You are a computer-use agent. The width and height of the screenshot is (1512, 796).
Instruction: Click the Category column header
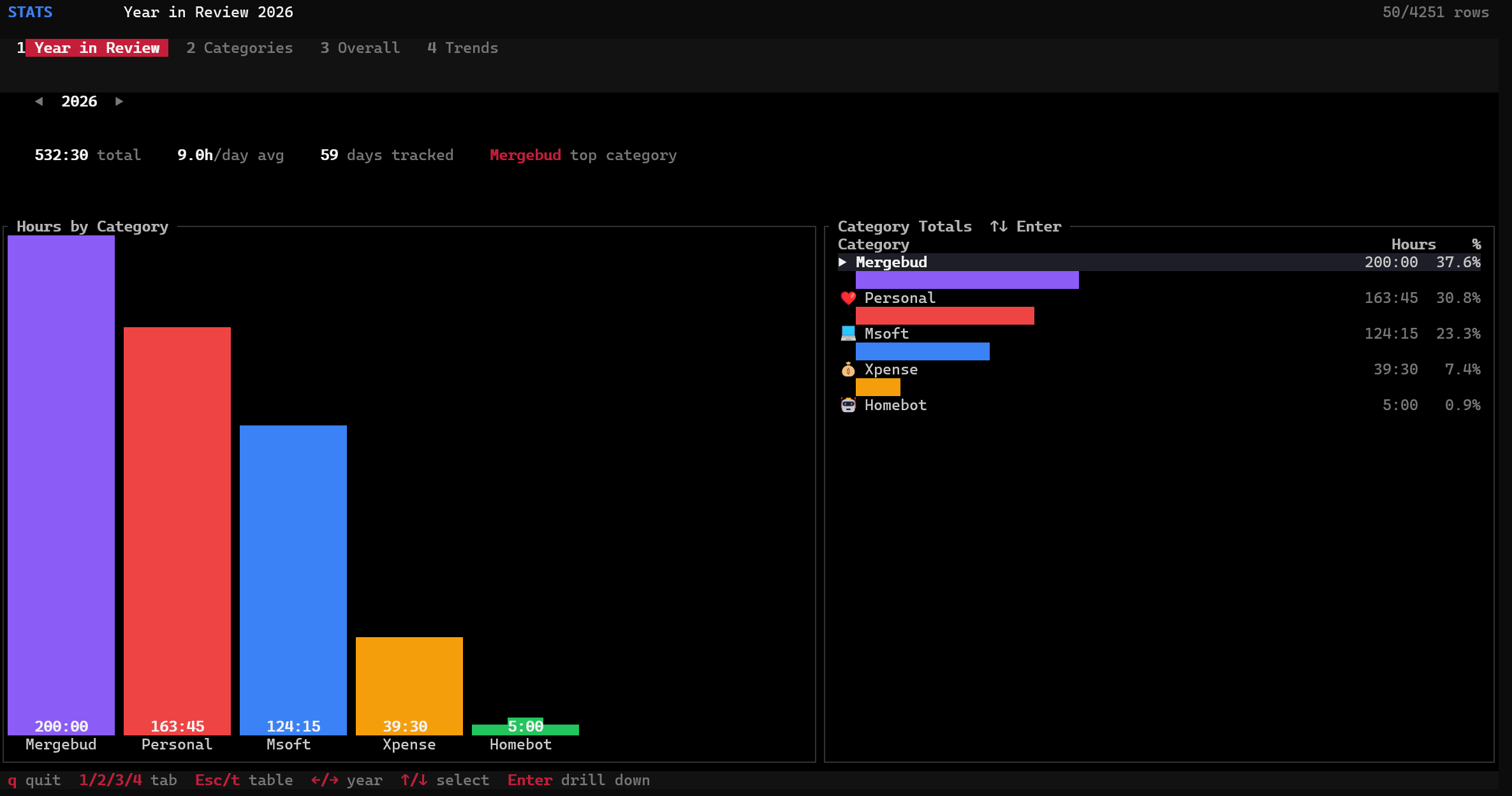(874, 244)
